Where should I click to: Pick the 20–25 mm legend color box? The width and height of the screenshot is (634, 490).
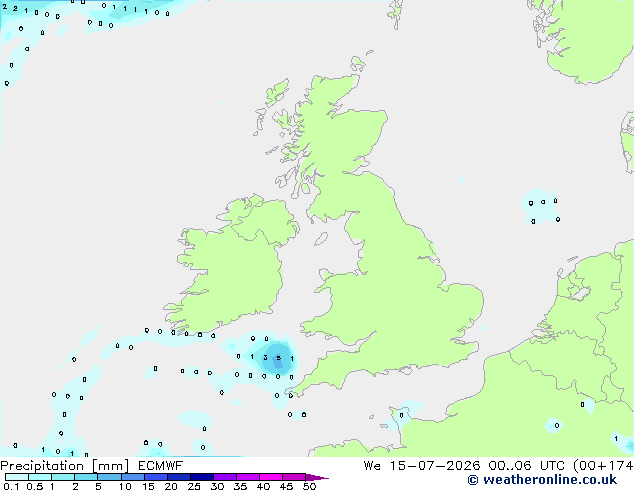click(179, 477)
